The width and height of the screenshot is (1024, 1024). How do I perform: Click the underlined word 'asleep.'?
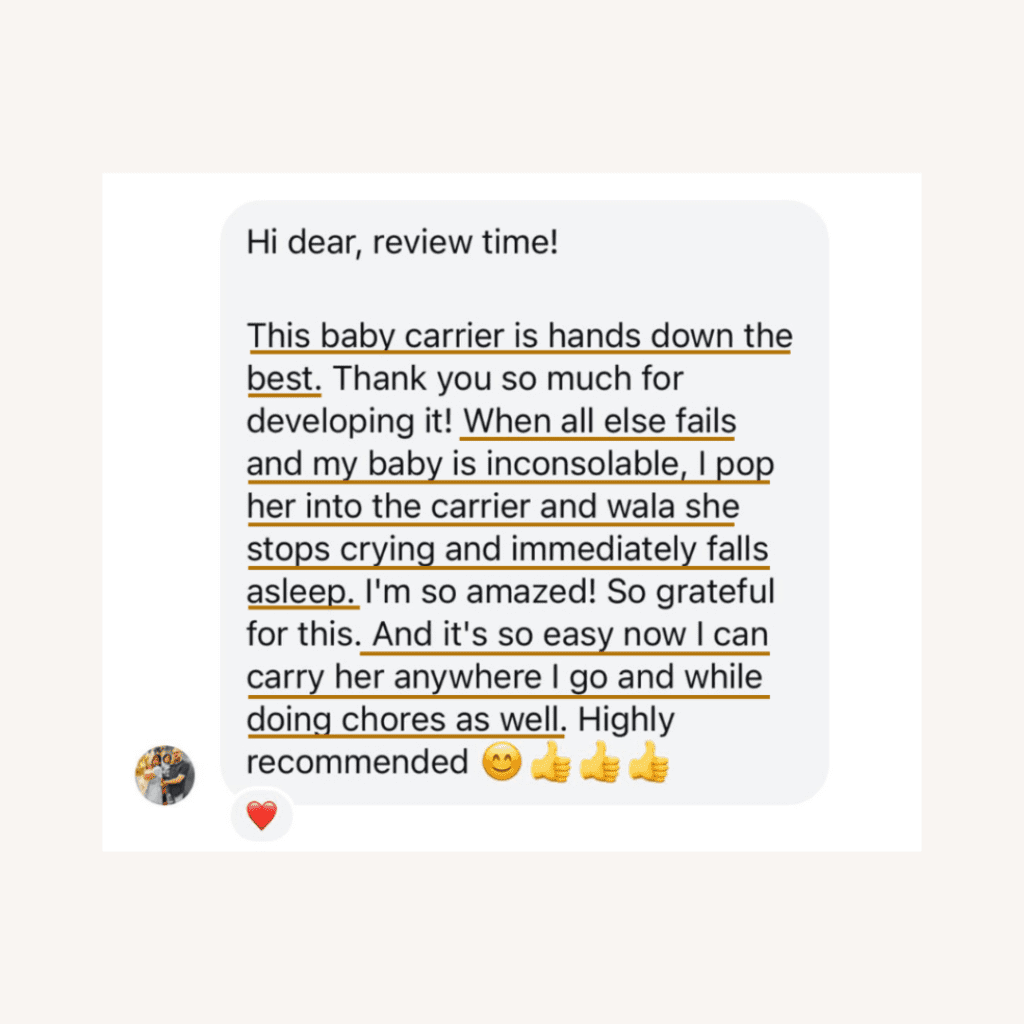[x=301, y=593]
